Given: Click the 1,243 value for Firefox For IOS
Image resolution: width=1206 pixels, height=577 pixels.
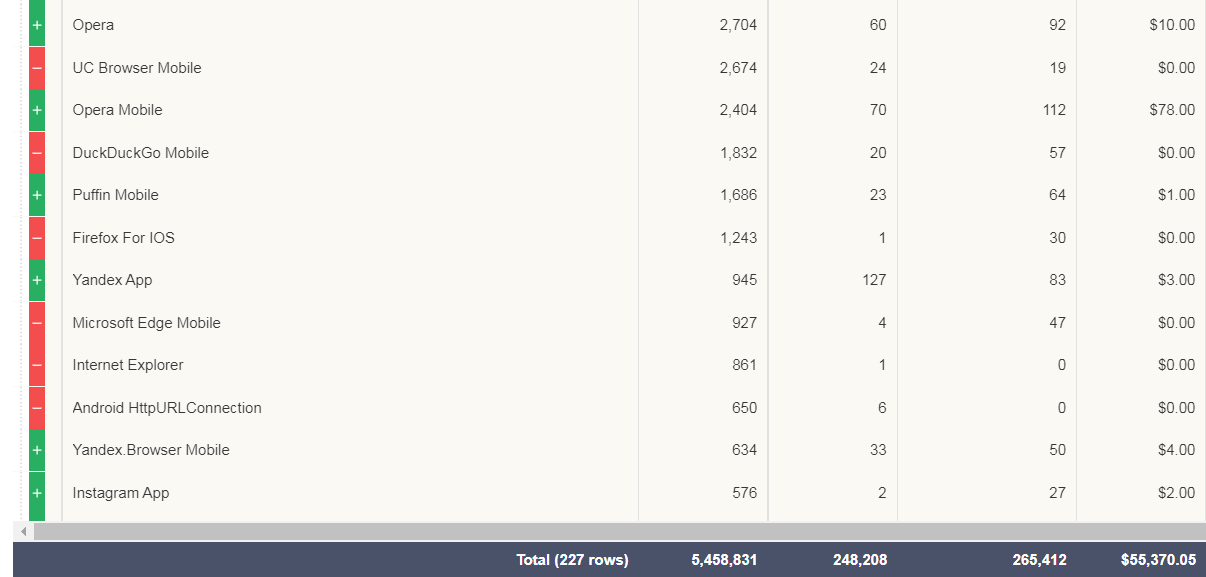Looking at the screenshot, I should click(738, 238).
